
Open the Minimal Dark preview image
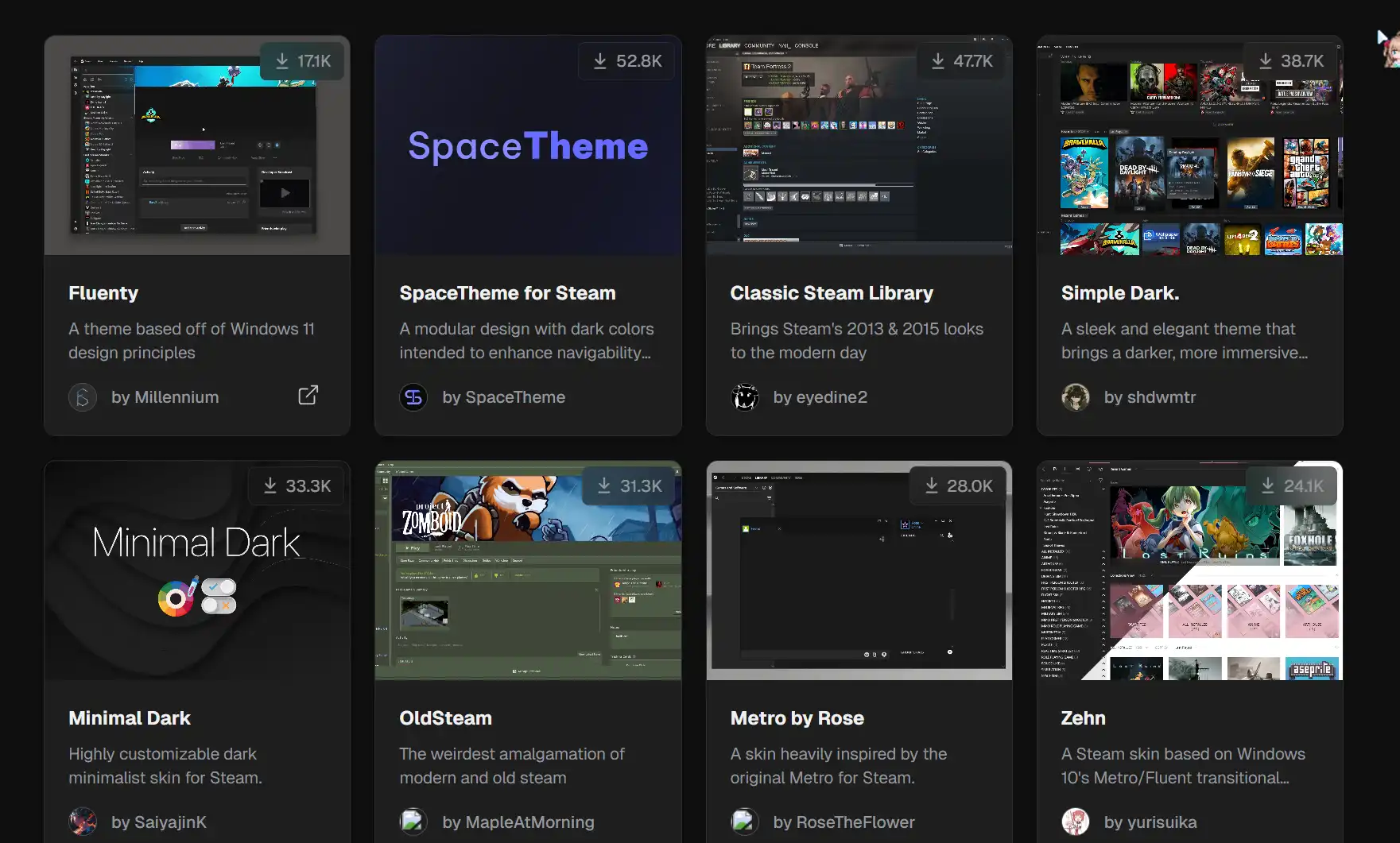tap(197, 570)
